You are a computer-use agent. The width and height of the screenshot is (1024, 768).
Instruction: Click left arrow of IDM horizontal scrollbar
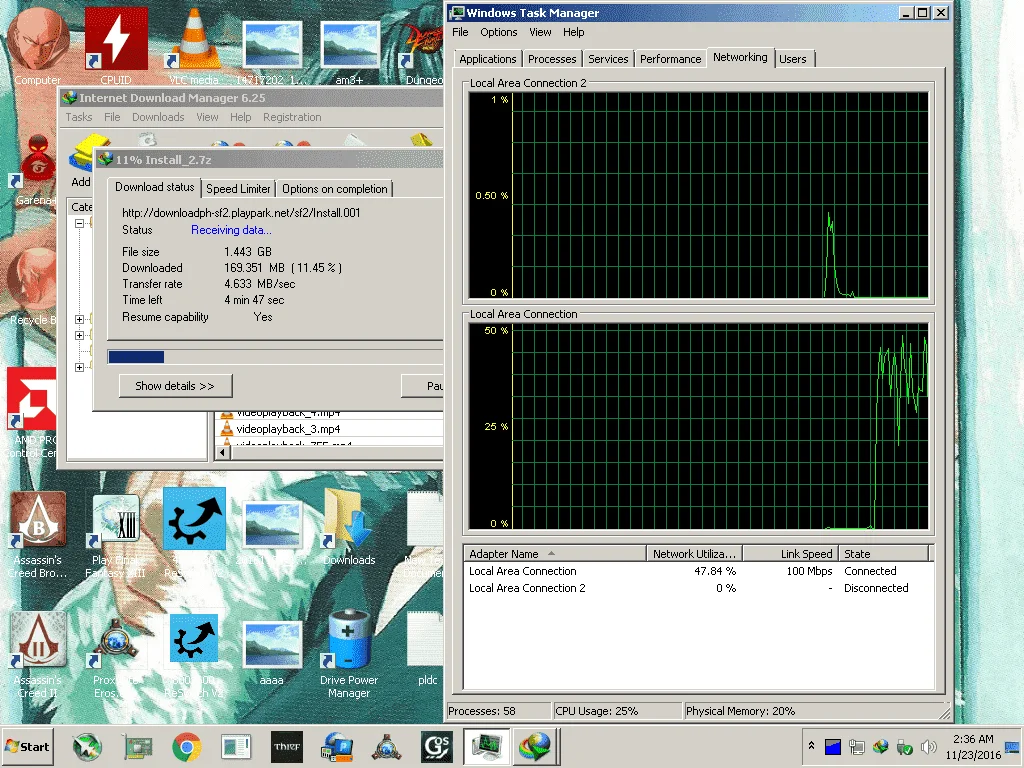(223, 452)
